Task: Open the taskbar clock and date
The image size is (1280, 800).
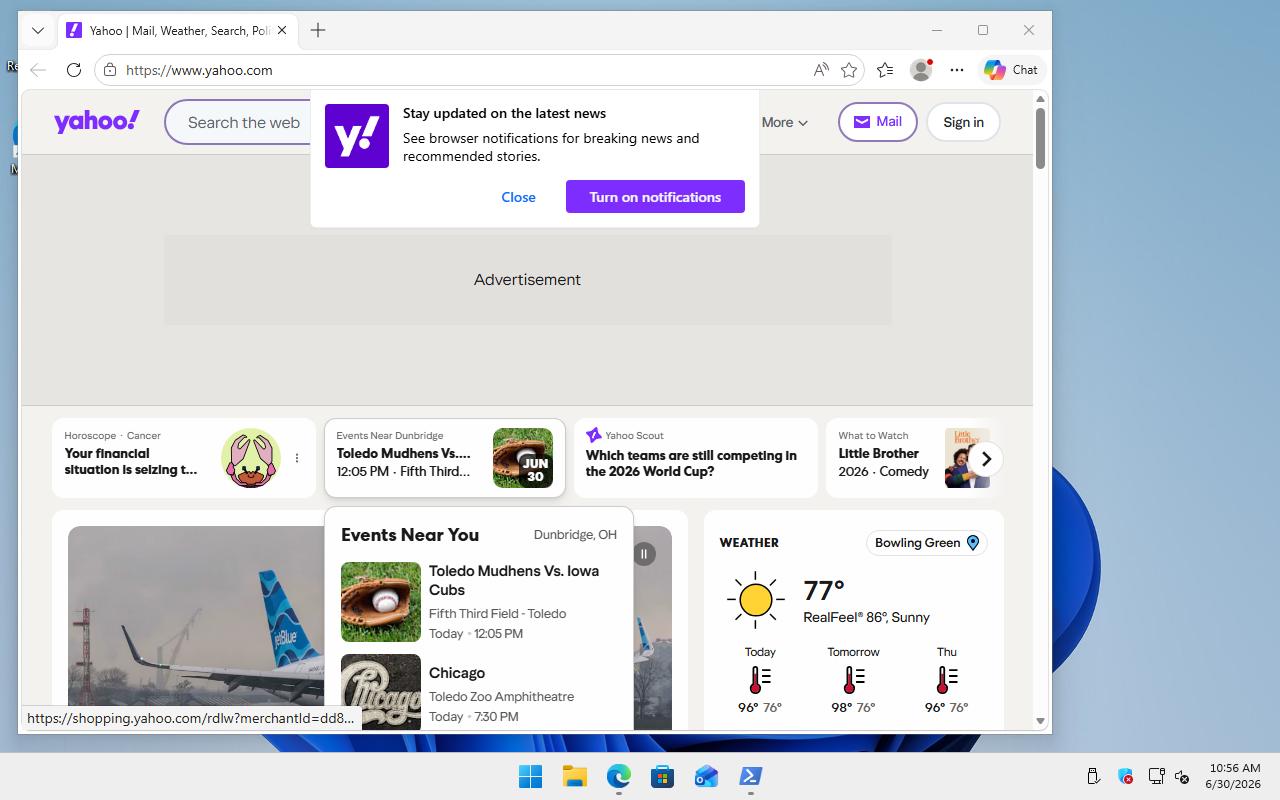Action: [x=1233, y=776]
